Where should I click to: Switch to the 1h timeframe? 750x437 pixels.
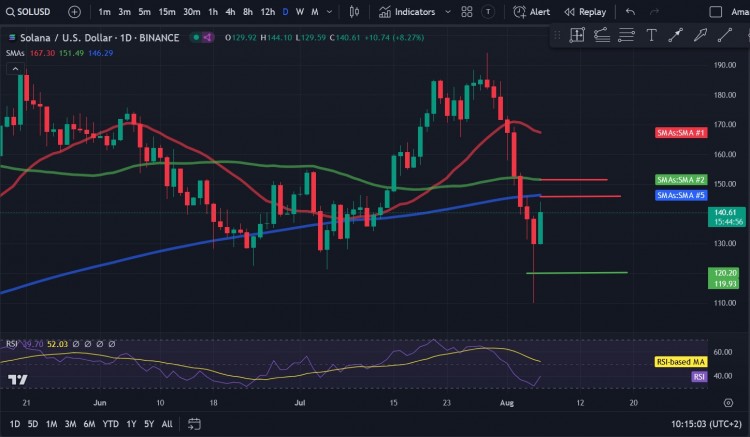coord(213,12)
